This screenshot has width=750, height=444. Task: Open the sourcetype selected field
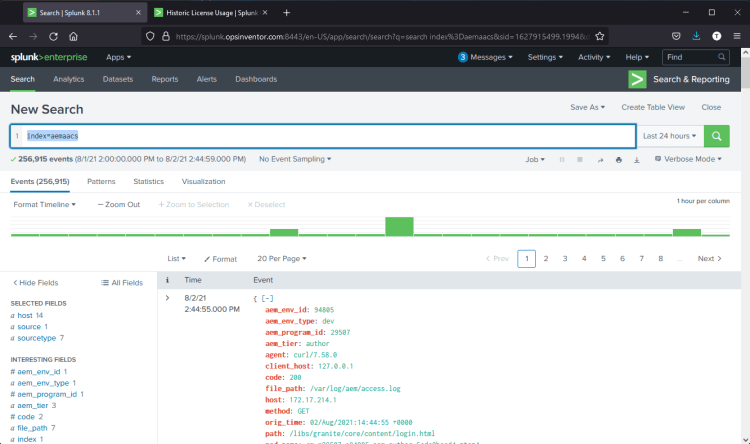tap(36, 338)
